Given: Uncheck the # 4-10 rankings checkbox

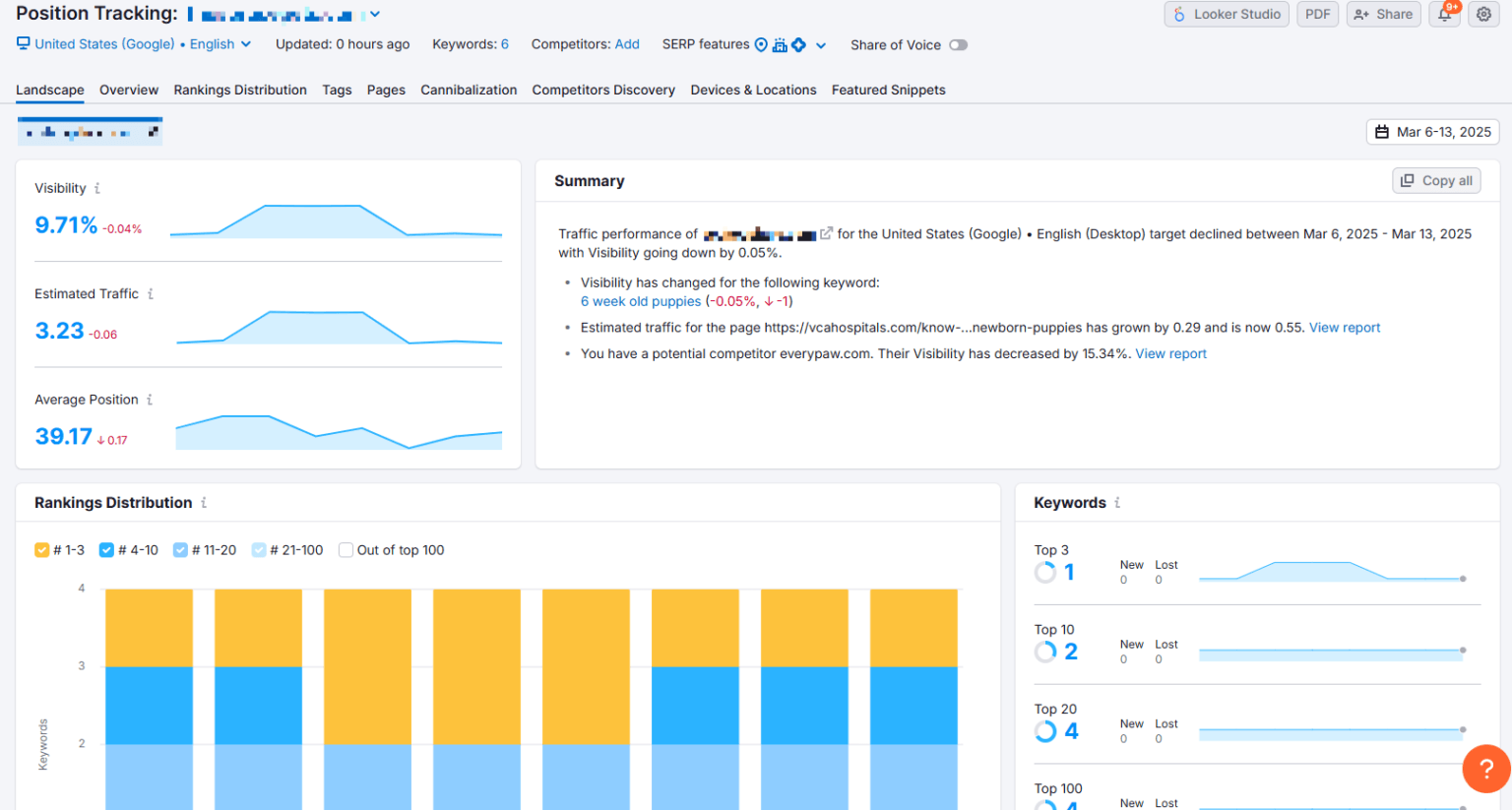Looking at the screenshot, I should point(106,550).
